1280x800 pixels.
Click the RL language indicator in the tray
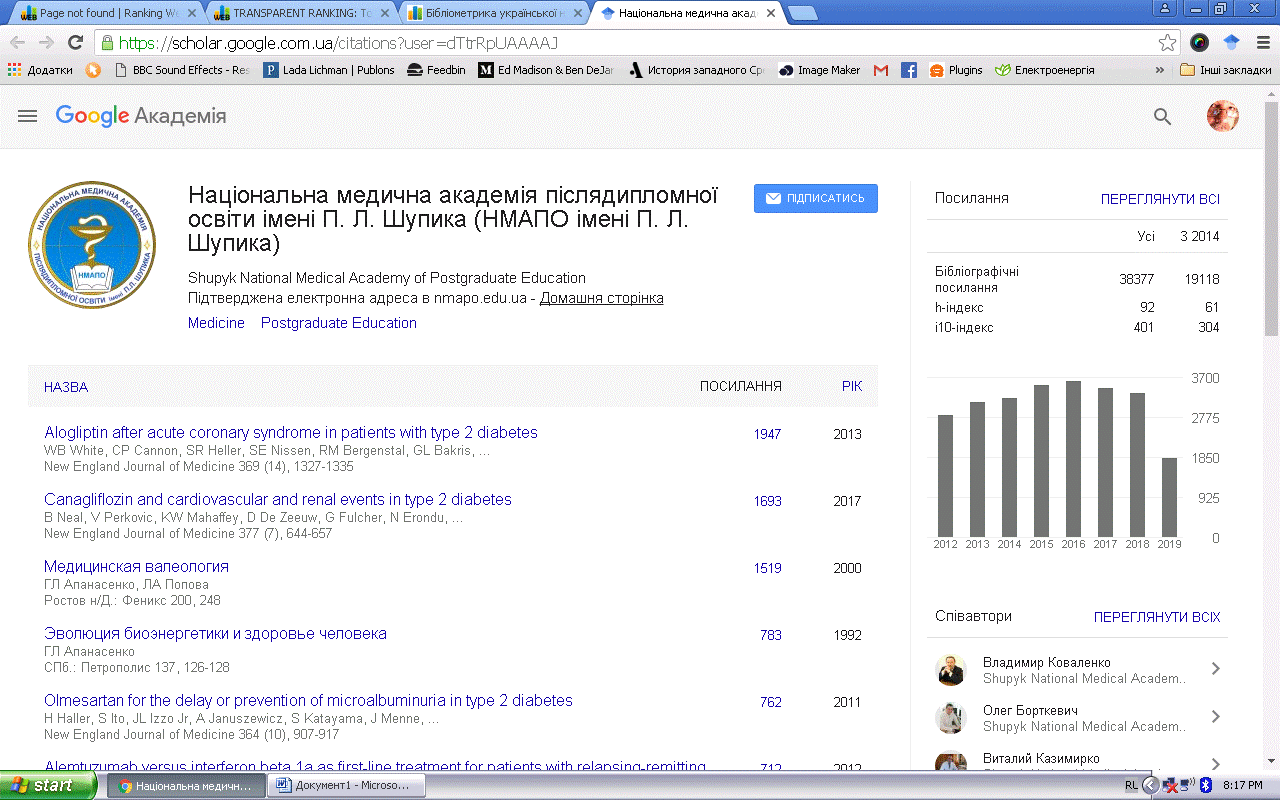pyautogui.click(x=1131, y=786)
